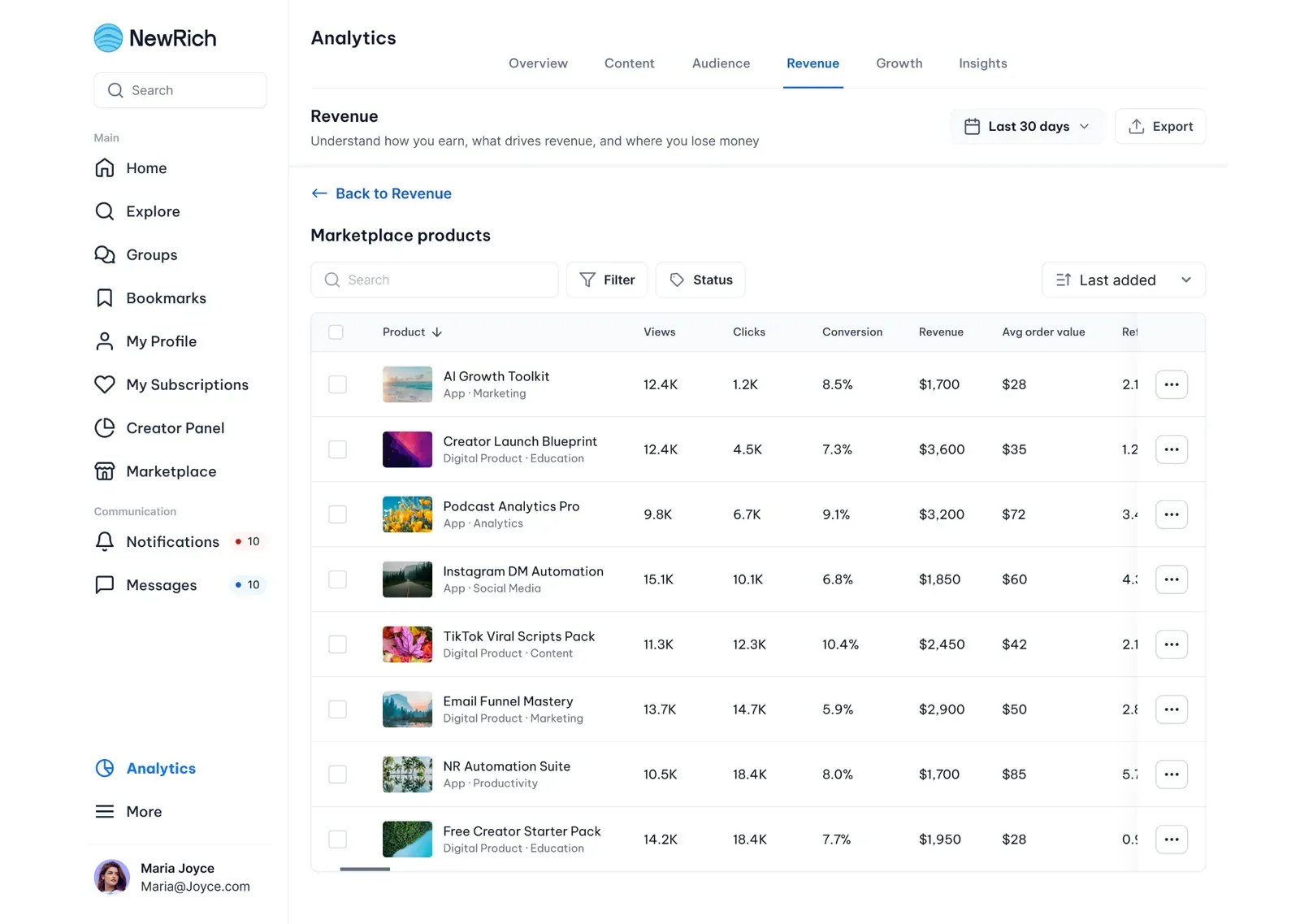The image size is (1300, 924).
Task: Open the Messages chat item
Action: 180,585
